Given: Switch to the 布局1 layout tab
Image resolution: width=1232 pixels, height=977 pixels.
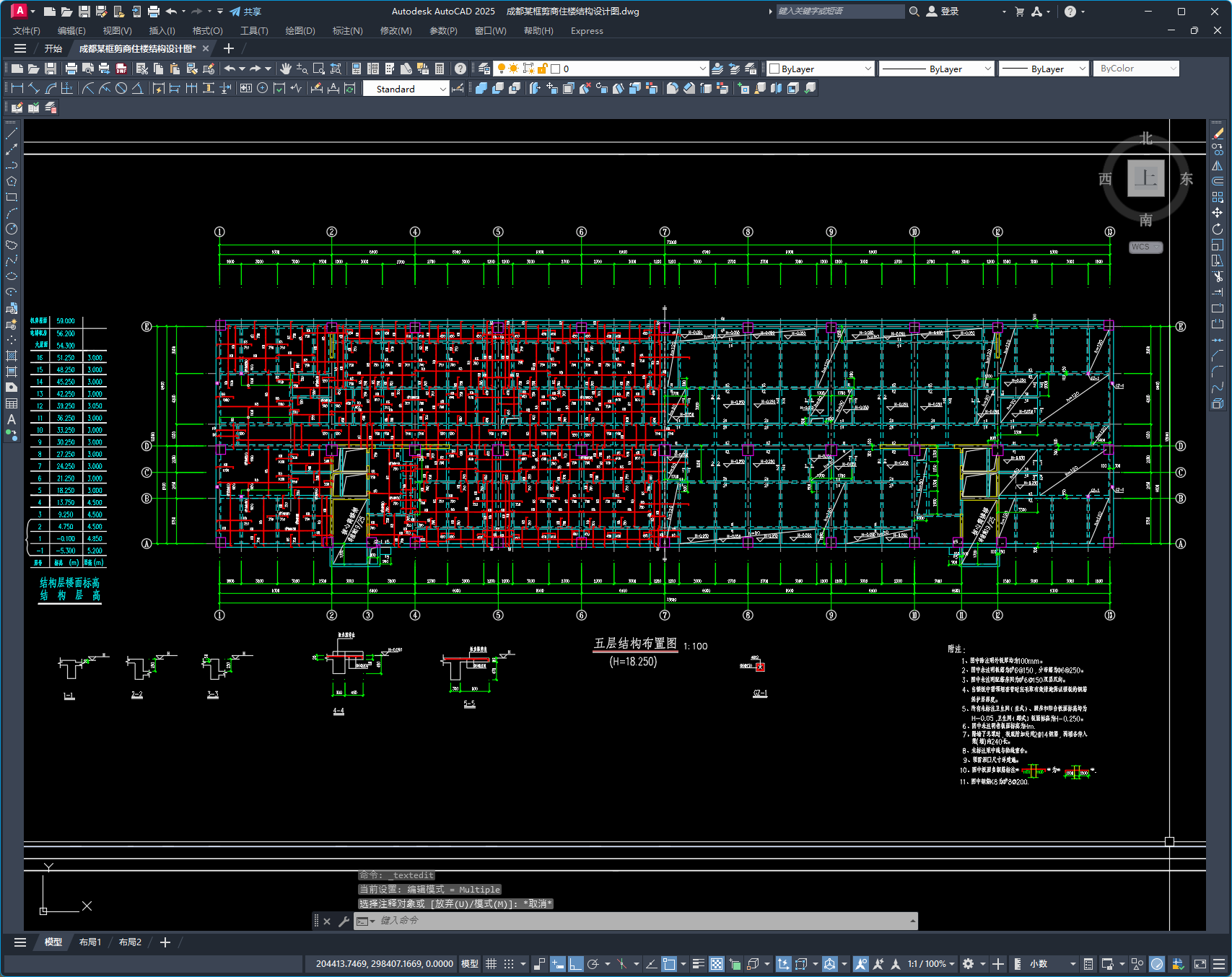Looking at the screenshot, I should (x=90, y=942).
